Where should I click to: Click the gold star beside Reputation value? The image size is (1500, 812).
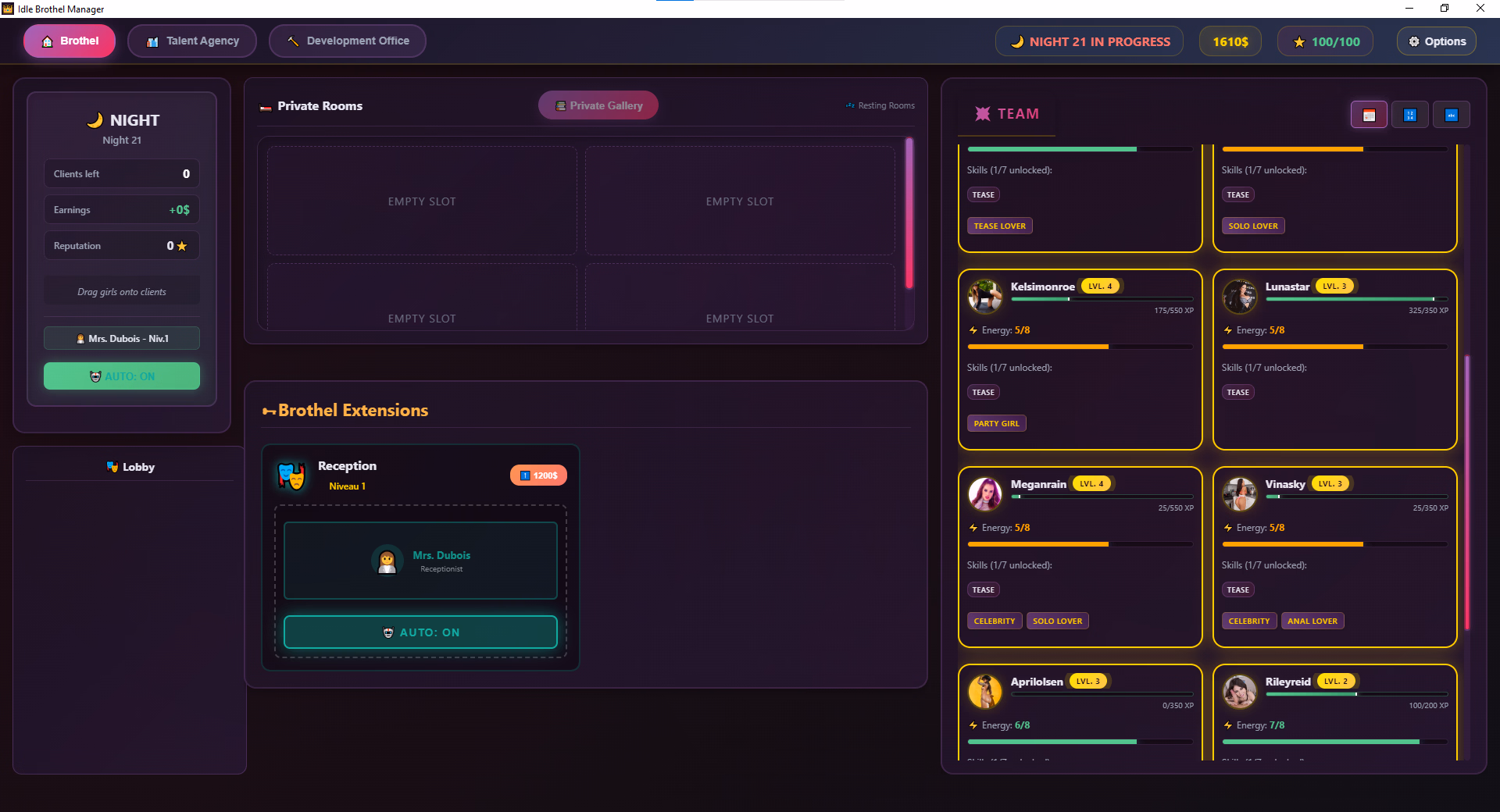point(182,246)
